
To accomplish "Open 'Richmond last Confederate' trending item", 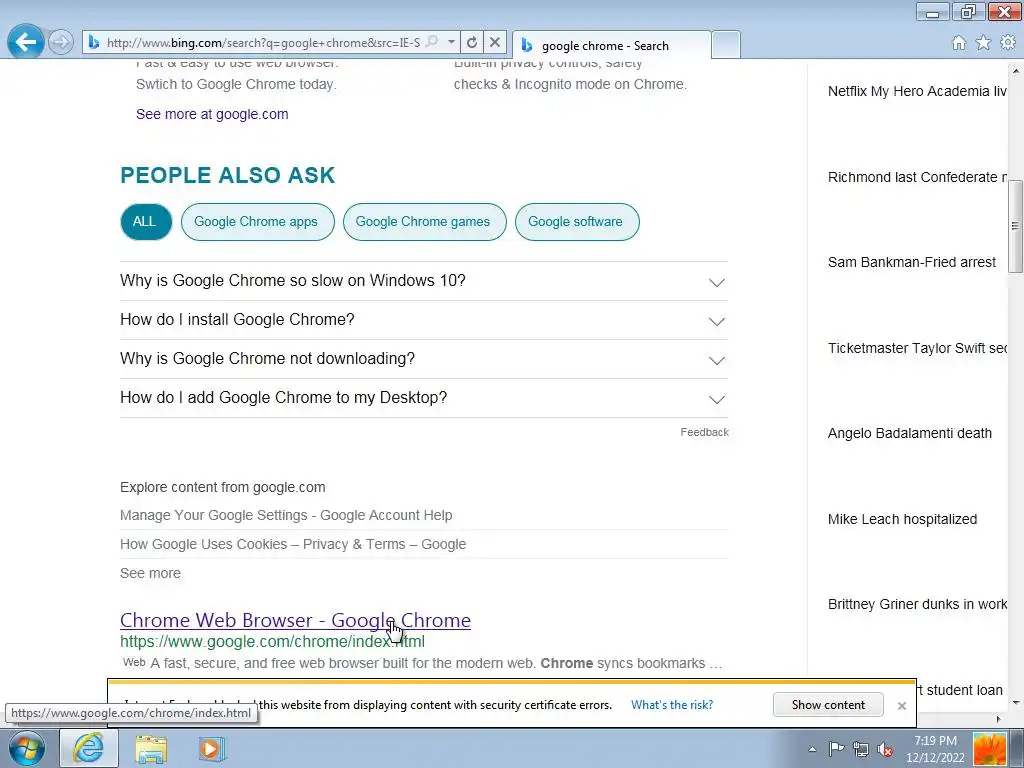I will (x=917, y=177).
